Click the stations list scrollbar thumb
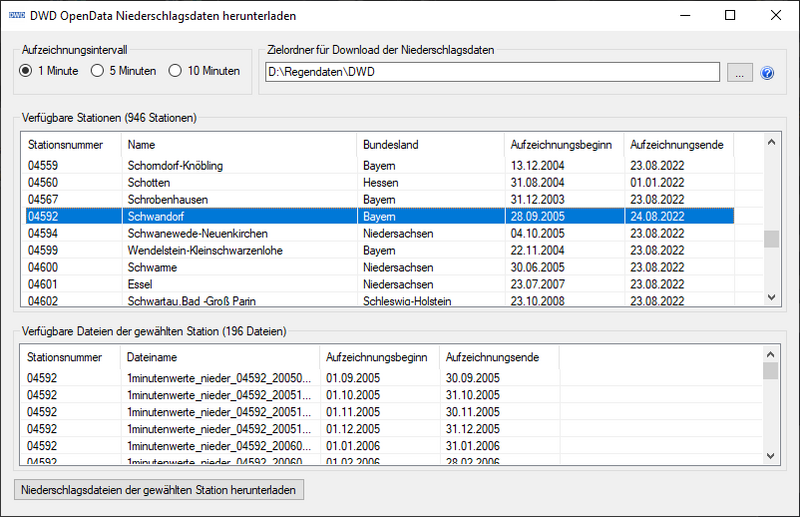The image size is (800, 517). click(x=771, y=239)
